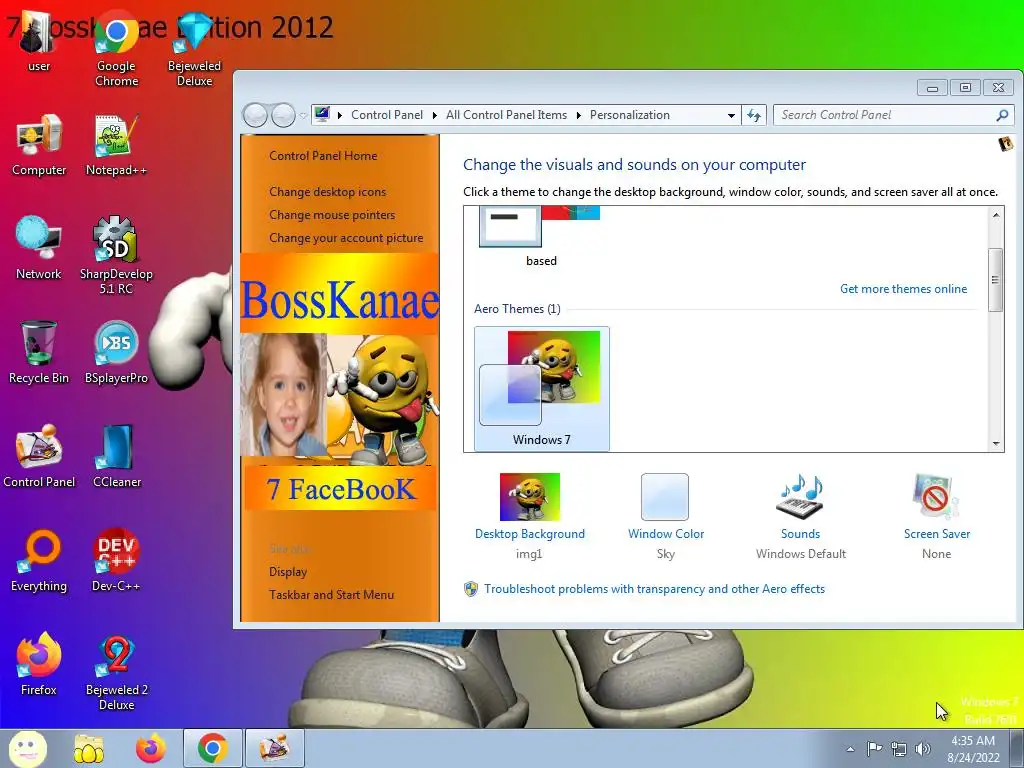Viewport: 1024px width, 768px height.
Task: Select the Windows 7 Aero theme
Action: [541, 389]
